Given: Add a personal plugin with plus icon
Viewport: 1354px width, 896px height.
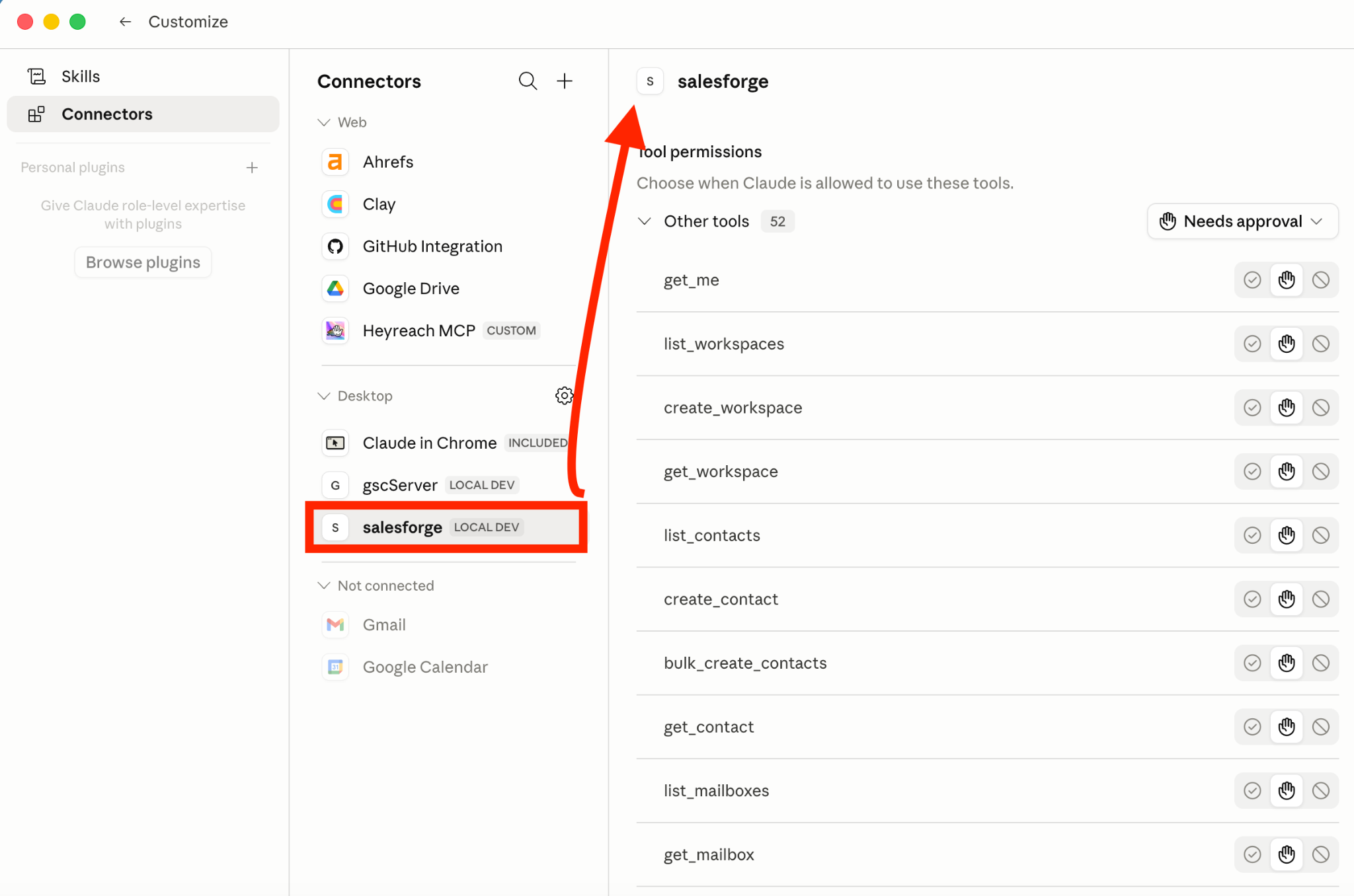Looking at the screenshot, I should (252, 168).
